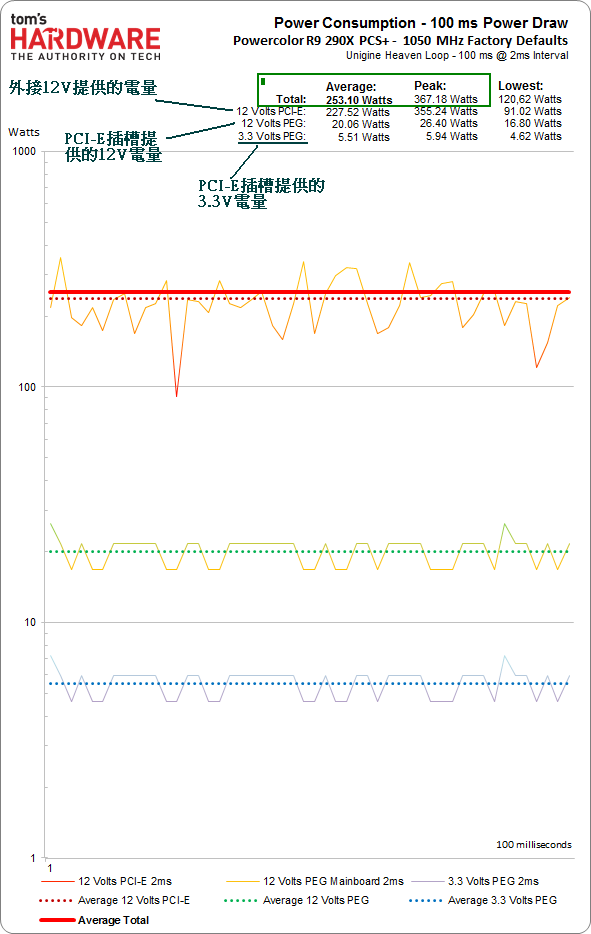Image resolution: width=591 pixels, height=934 pixels.
Task: Click the '1000' y-axis tick label
Action: (24, 151)
